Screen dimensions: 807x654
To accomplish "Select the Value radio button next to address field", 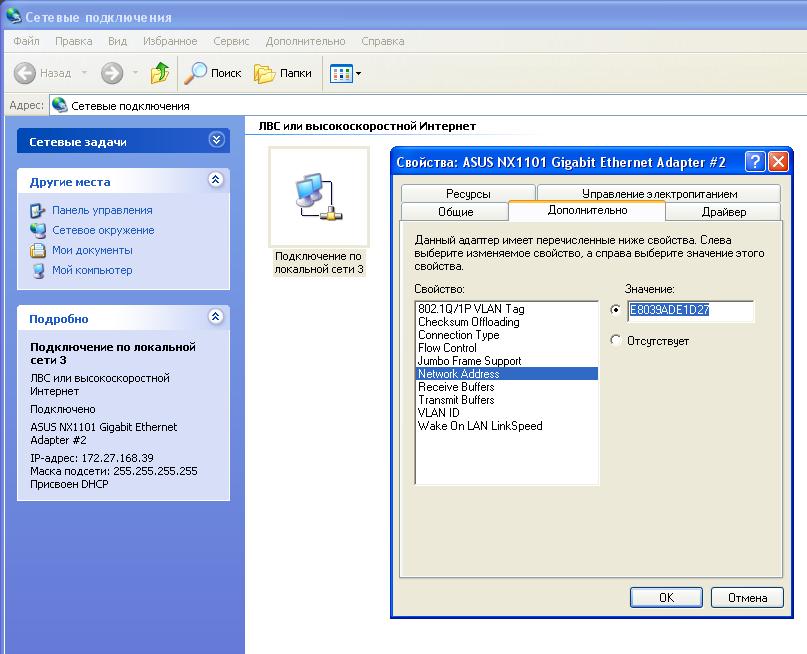I will coord(615,310).
